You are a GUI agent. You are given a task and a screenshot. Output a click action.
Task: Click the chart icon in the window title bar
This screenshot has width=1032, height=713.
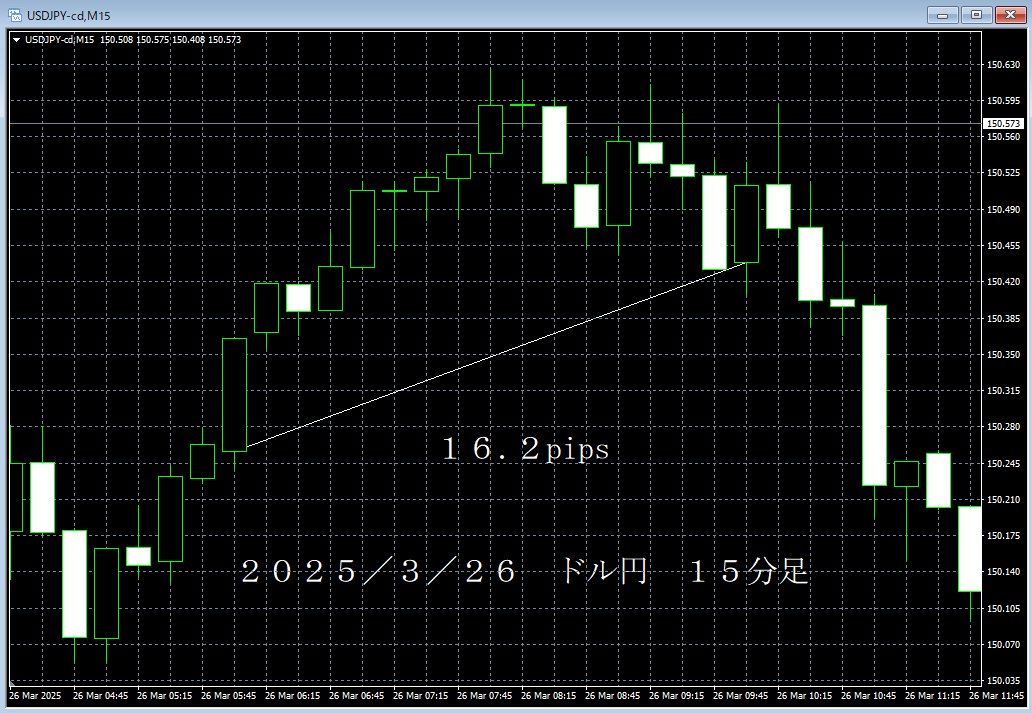[13, 15]
